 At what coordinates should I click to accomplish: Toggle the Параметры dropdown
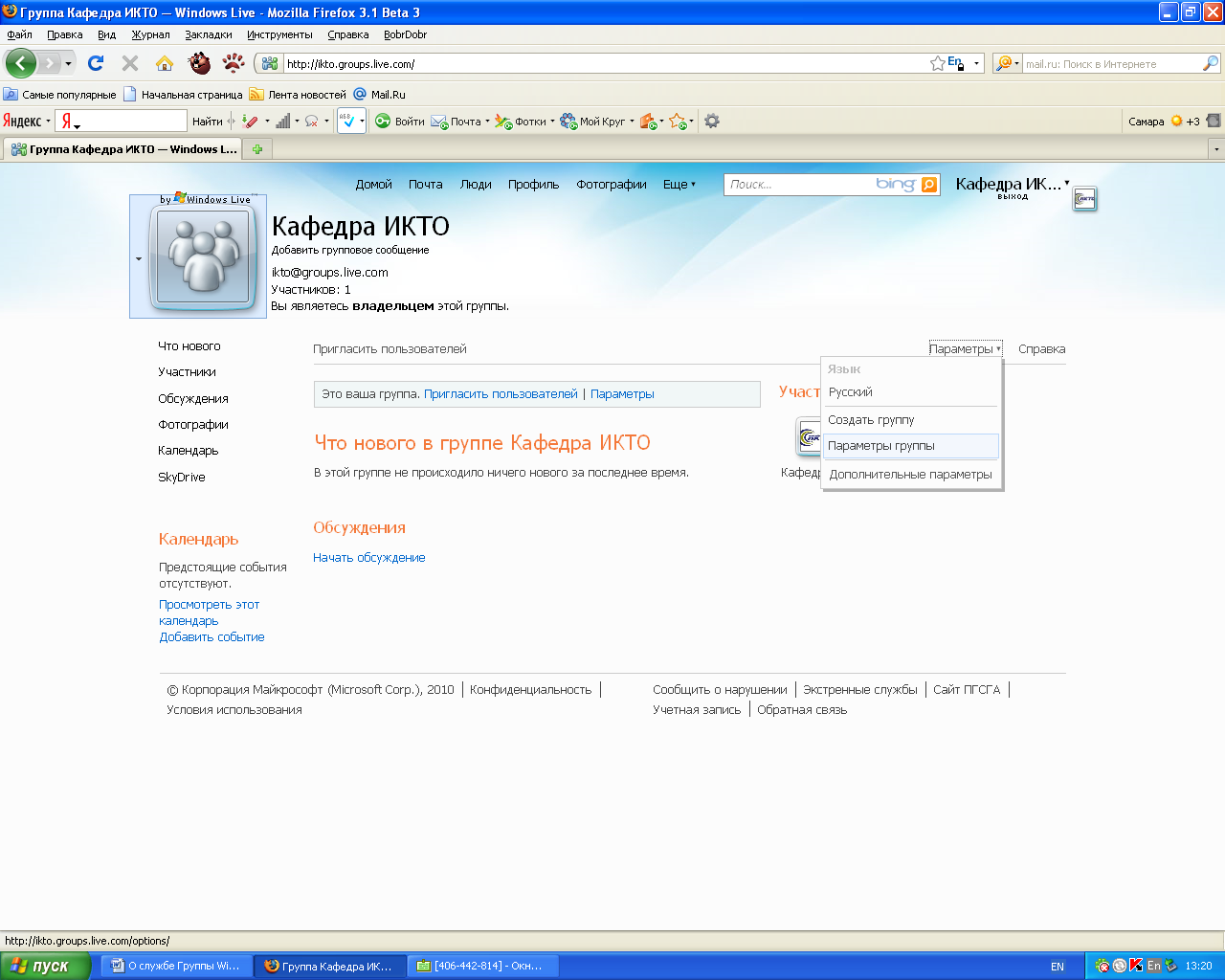965,349
